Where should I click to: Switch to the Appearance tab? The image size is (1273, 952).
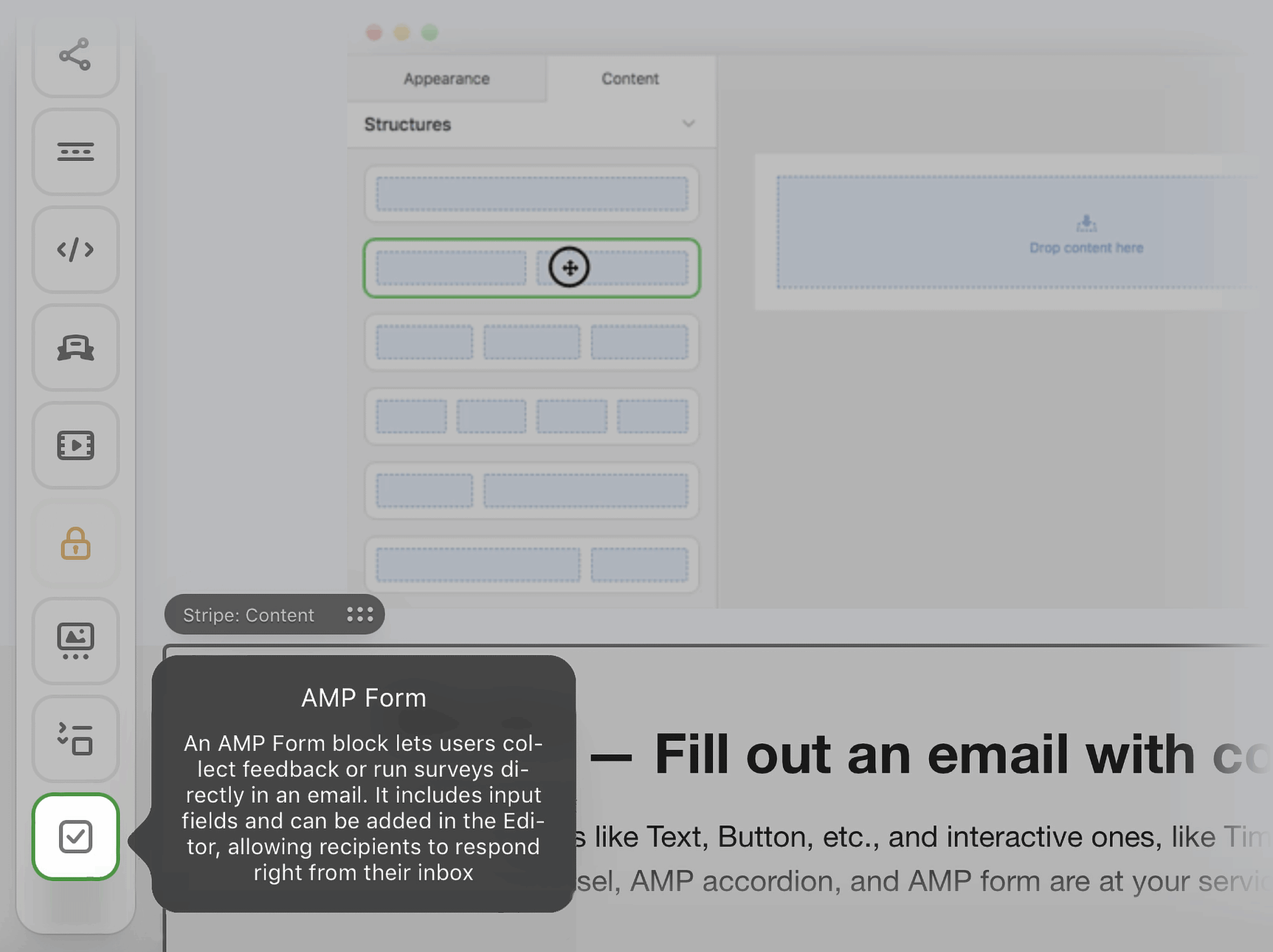[446, 79]
